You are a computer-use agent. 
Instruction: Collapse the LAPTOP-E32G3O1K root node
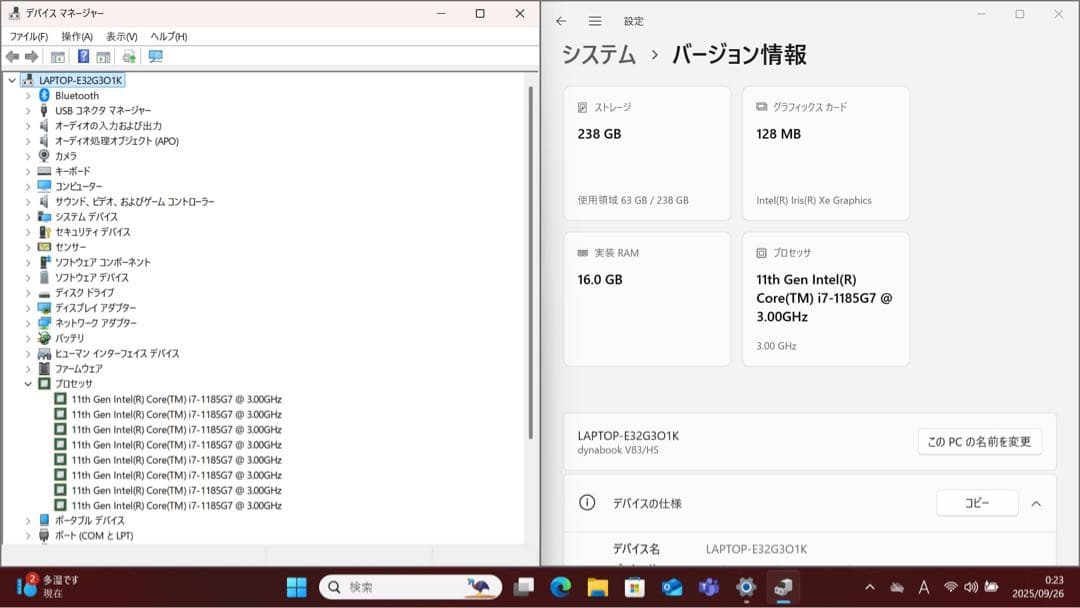coord(12,81)
